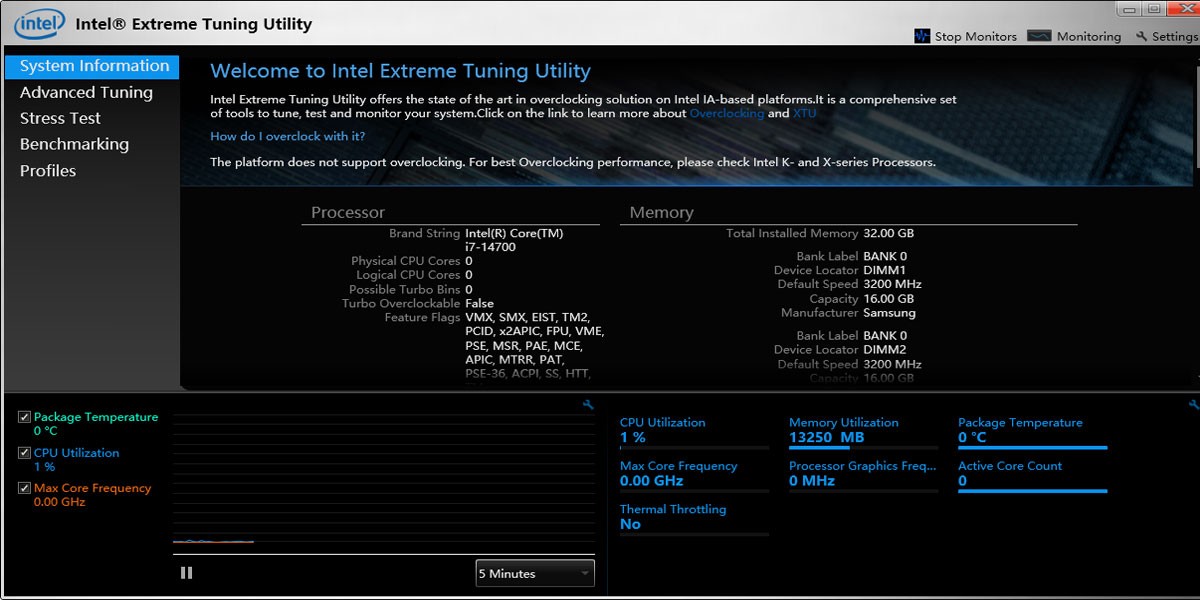Click 'i7-14700' brand string text
Image resolution: width=1200 pixels, height=600 pixels.
coord(490,247)
